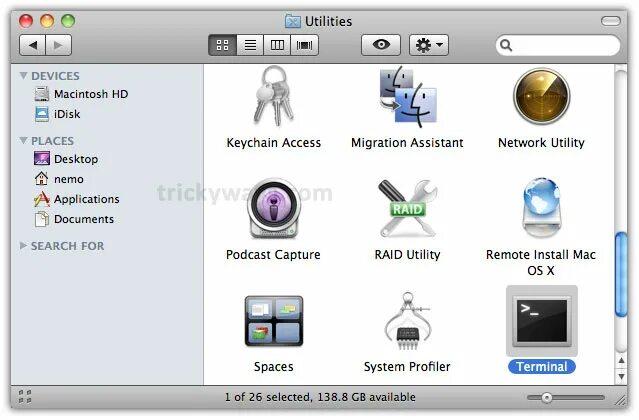Click the Utilities window title text
Screen dimensions: 639x420
(x=328, y=21)
